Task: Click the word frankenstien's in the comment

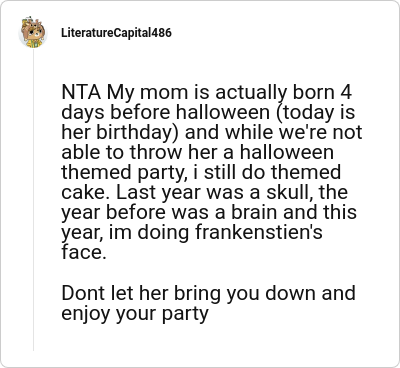Action: tap(259, 232)
